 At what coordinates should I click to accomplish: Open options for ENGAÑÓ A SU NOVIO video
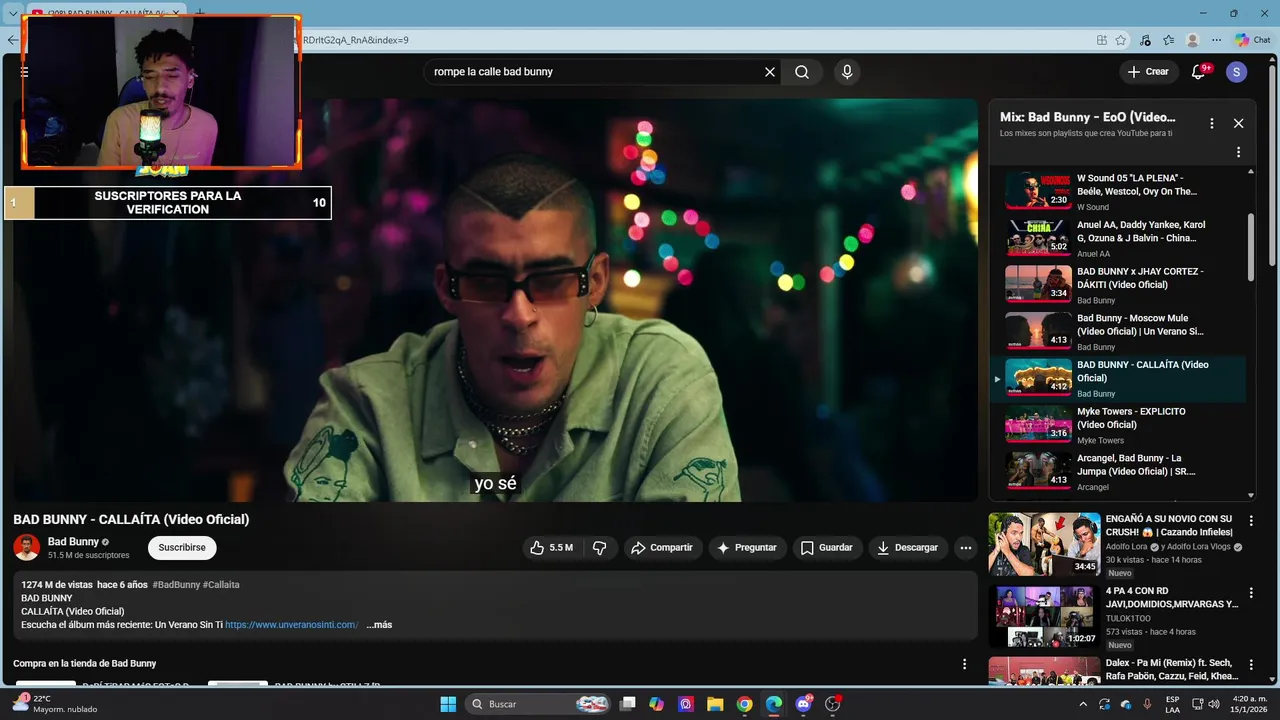coord(1250,521)
